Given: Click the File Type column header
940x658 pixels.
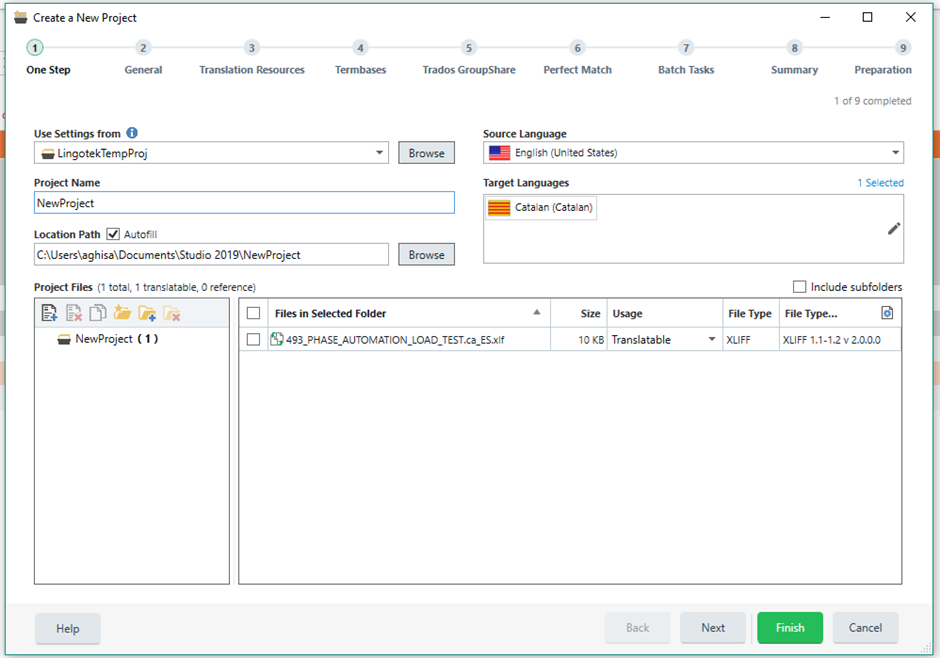Looking at the screenshot, I should coord(751,313).
